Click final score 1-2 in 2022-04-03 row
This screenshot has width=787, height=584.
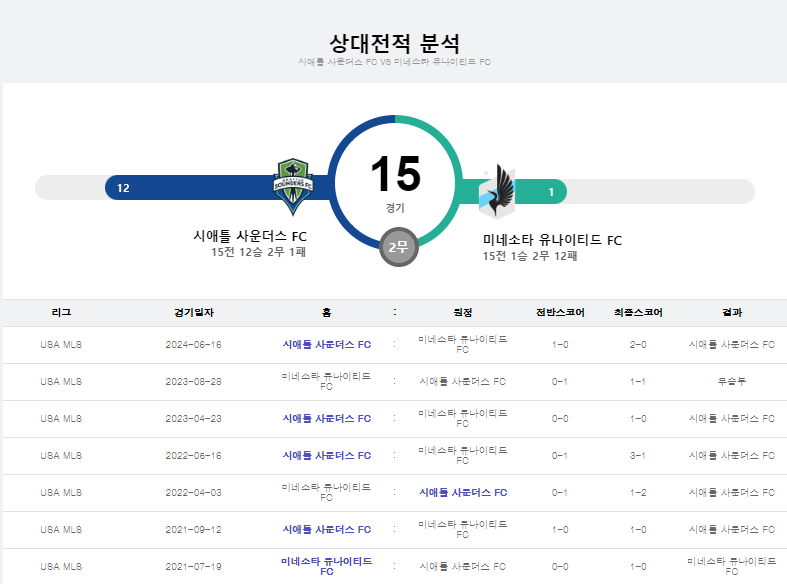pyautogui.click(x=638, y=493)
